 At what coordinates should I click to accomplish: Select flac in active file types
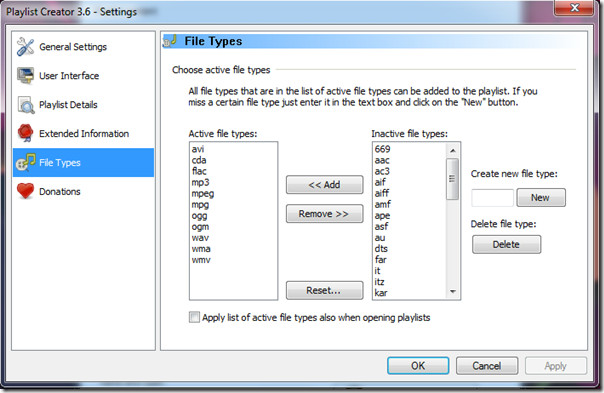(x=233, y=171)
